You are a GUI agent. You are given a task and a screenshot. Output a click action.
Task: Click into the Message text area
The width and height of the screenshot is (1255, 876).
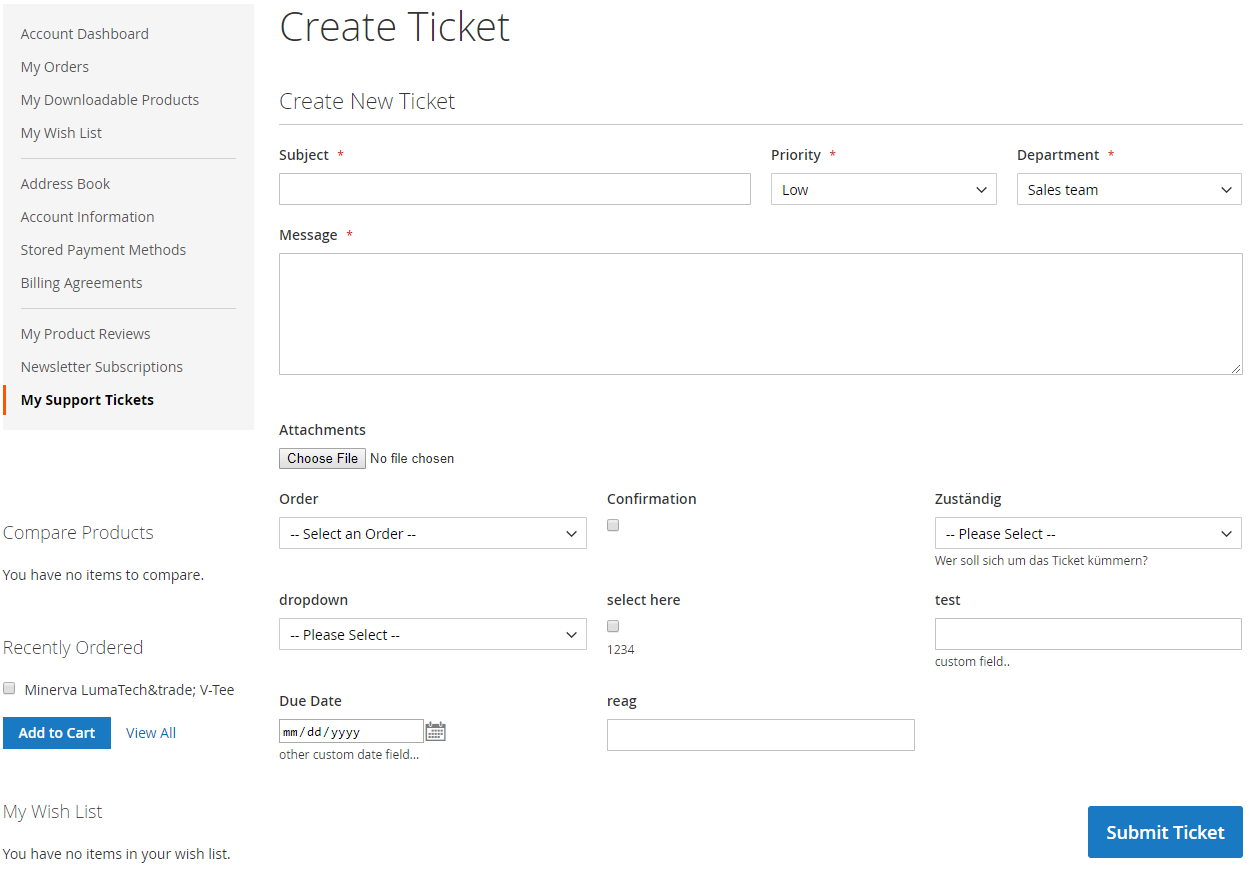[x=761, y=314]
